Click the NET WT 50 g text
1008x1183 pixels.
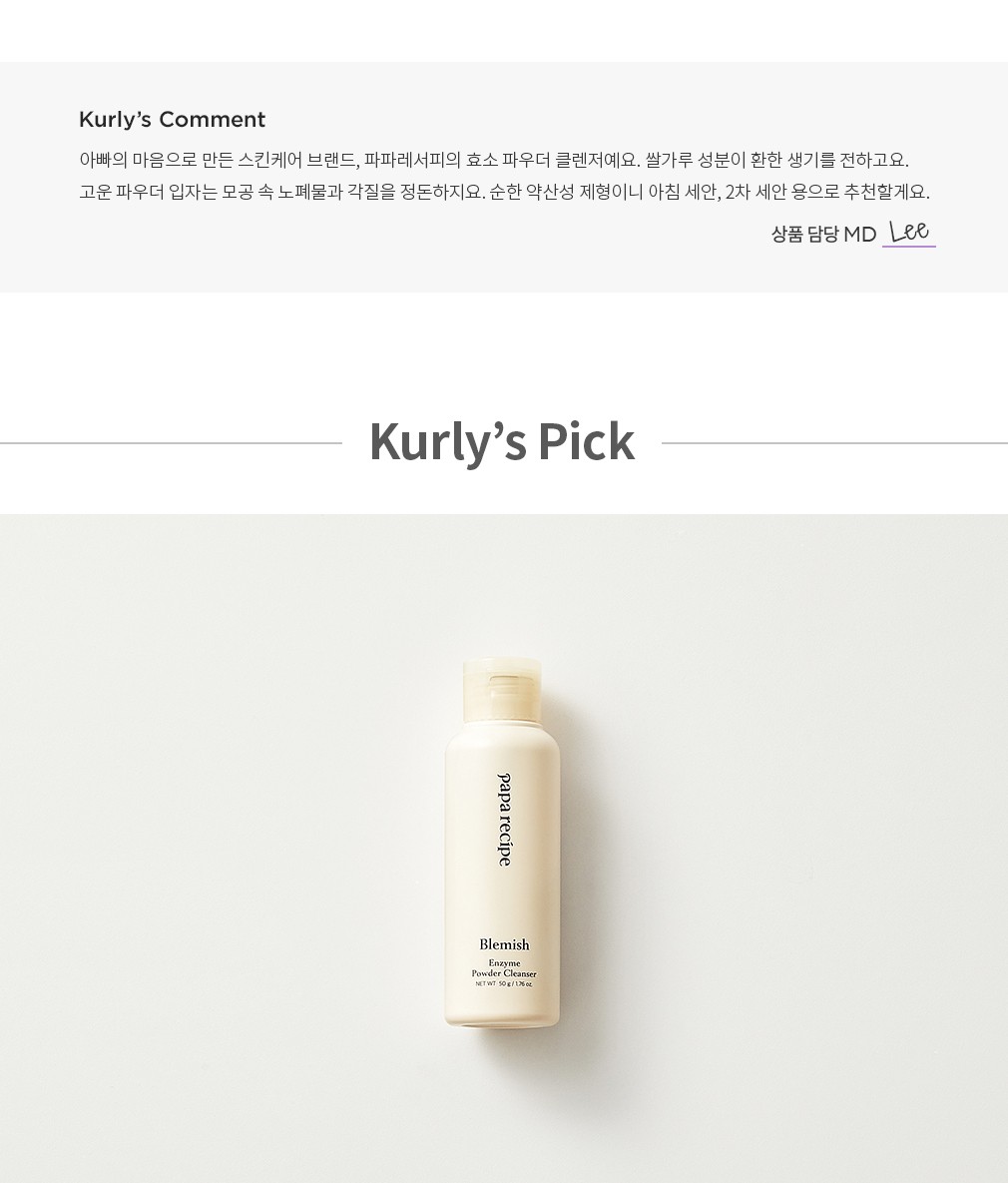tap(504, 983)
